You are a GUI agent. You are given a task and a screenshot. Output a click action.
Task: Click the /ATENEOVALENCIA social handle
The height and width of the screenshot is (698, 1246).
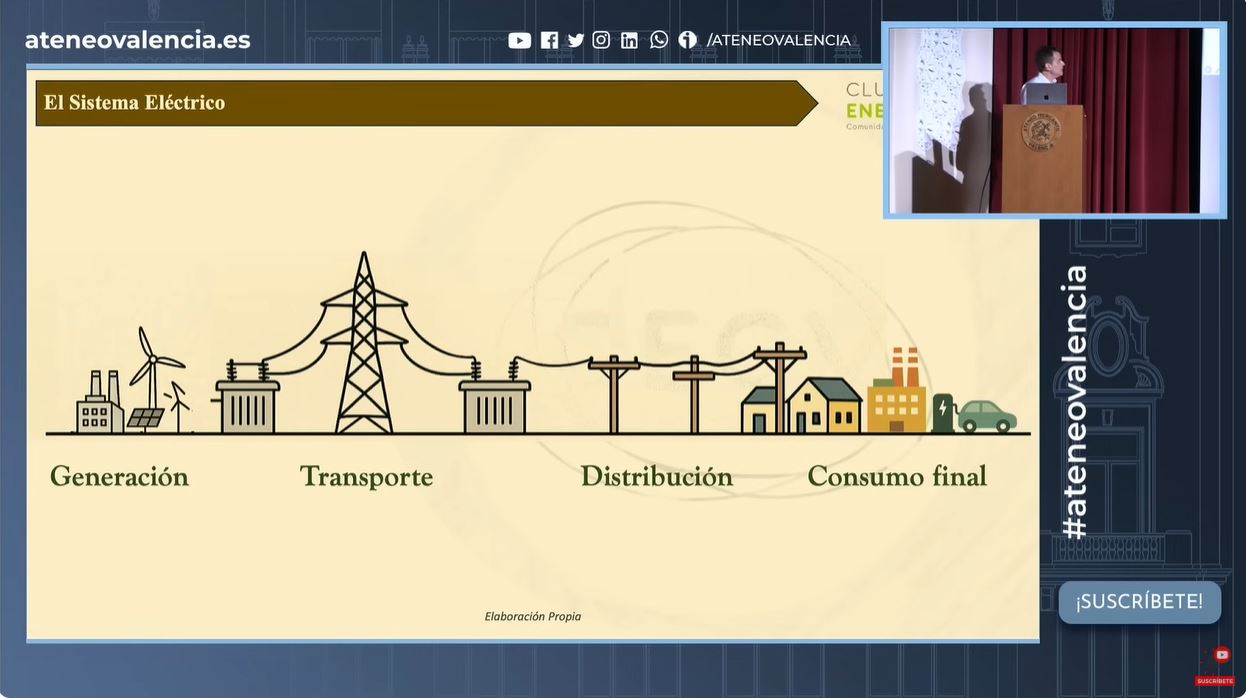point(778,40)
